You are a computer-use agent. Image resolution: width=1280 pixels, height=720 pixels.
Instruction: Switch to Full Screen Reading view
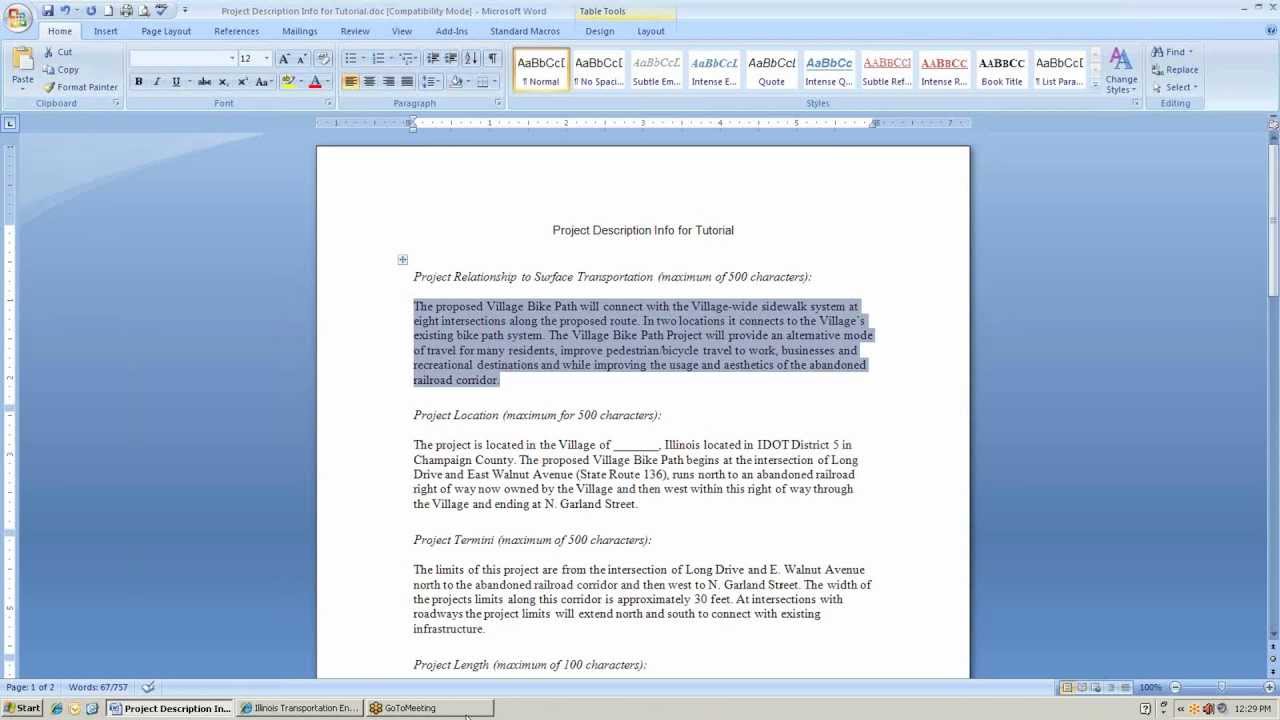(x=1081, y=688)
